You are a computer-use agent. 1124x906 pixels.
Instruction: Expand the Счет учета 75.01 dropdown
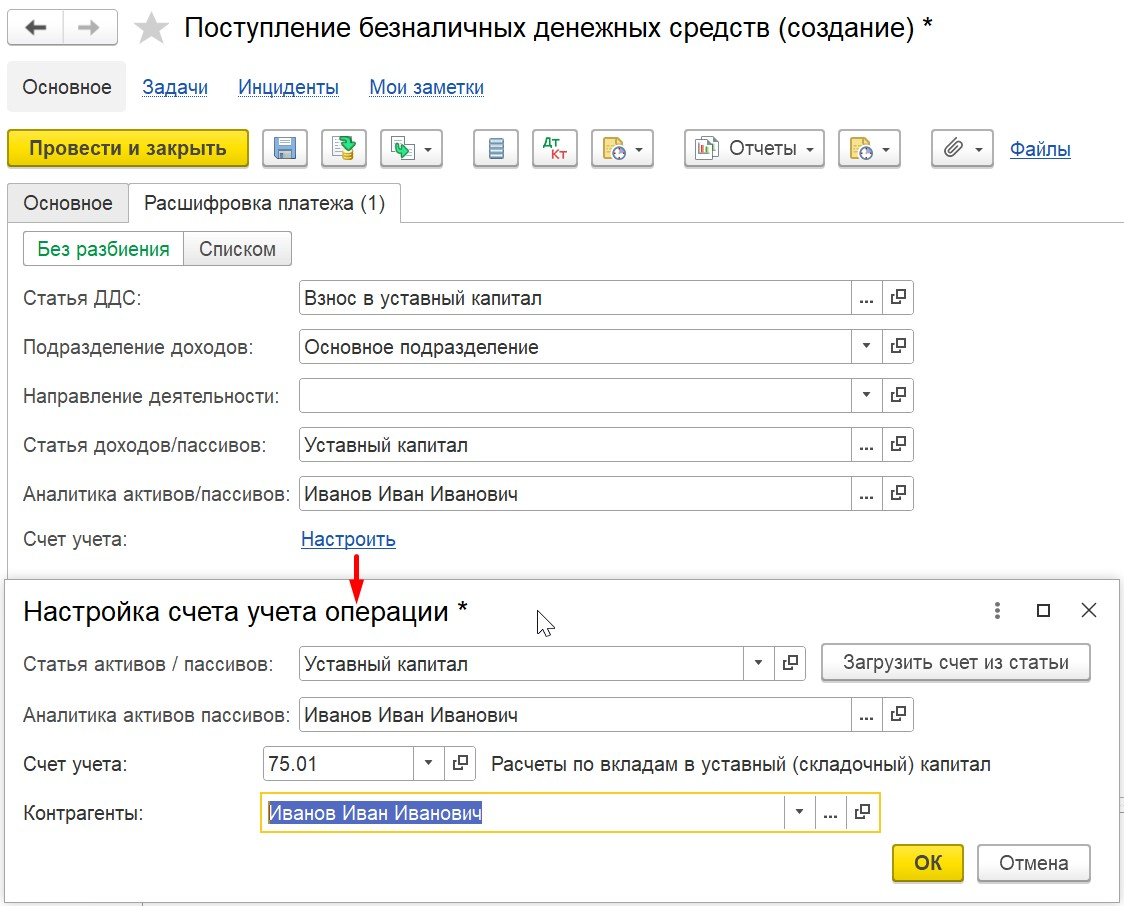pos(429,763)
